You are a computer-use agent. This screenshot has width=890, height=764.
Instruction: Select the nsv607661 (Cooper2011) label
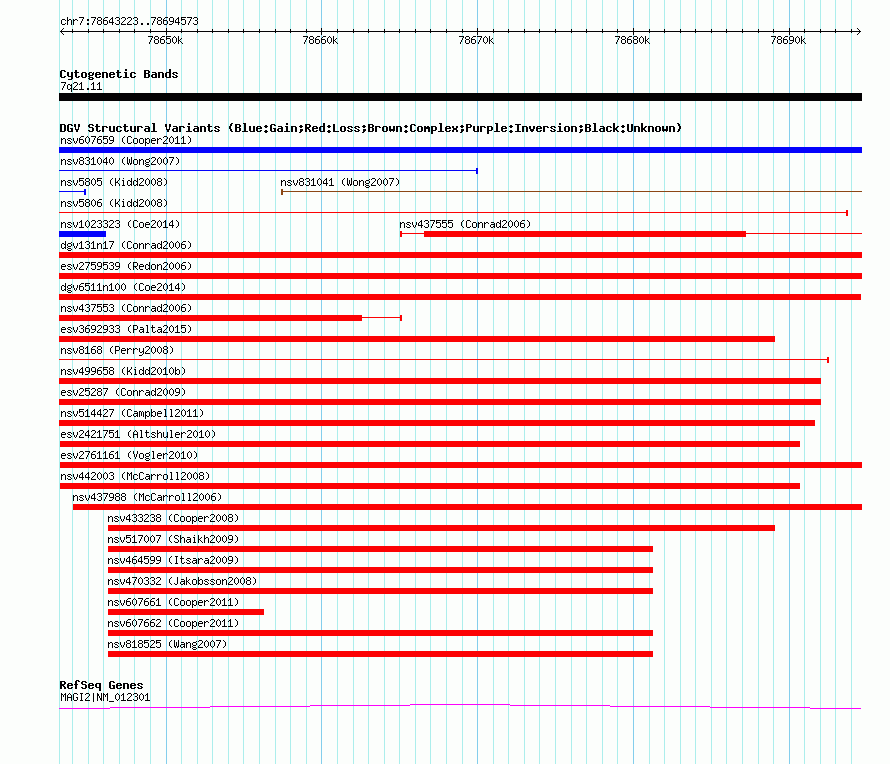(x=173, y=602)
